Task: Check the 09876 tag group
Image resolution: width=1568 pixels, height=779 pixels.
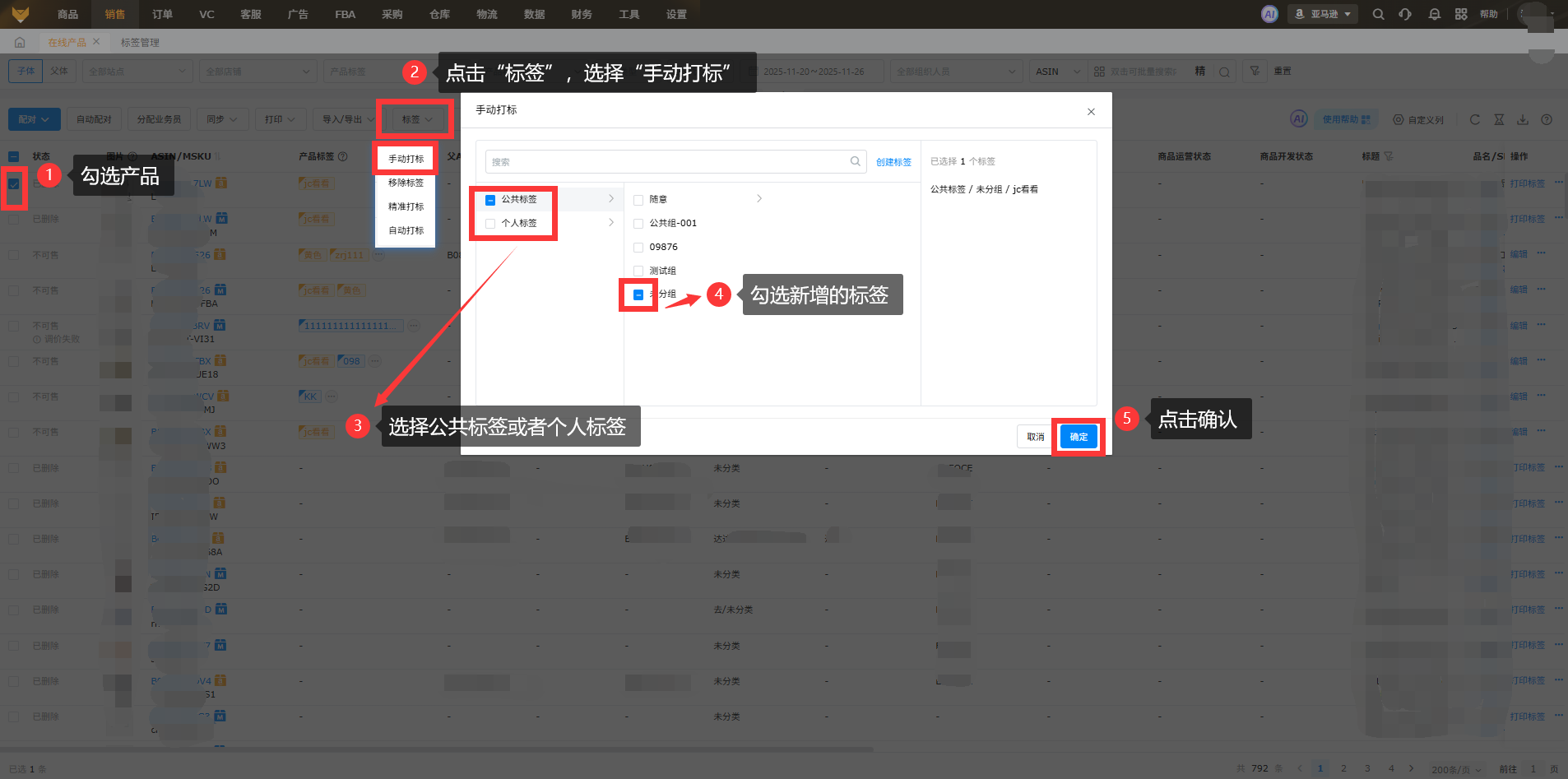Action: tap(638, 248)
